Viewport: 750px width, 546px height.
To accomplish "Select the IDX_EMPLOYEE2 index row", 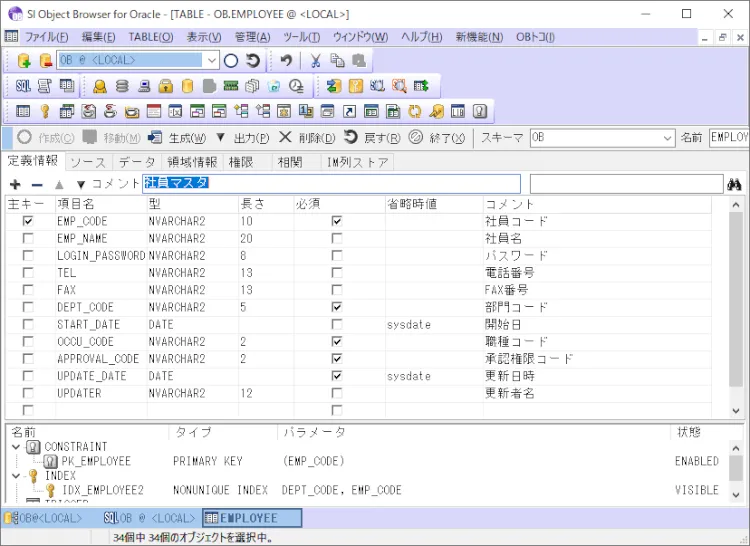I will tap(368, 490).
